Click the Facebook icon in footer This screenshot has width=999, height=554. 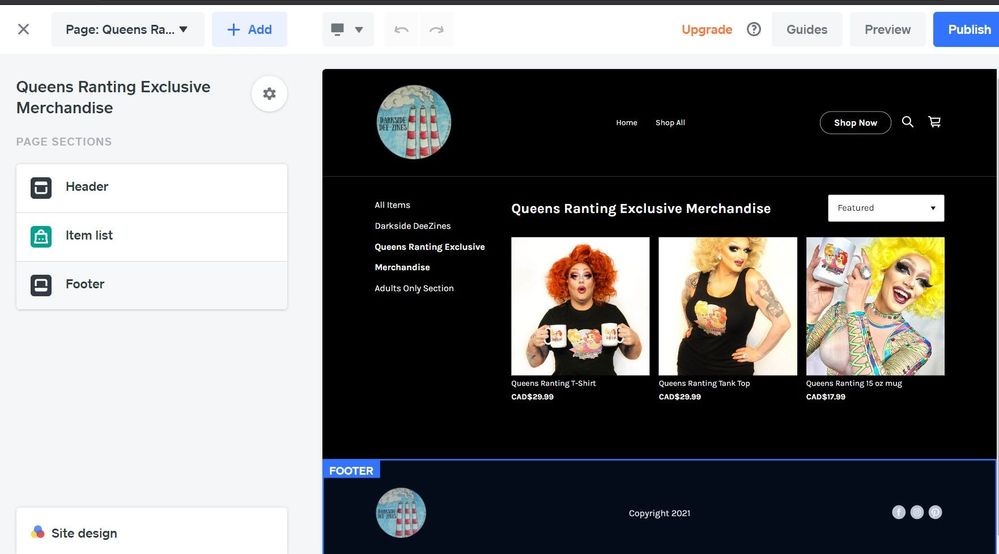[x=899, y=512]
